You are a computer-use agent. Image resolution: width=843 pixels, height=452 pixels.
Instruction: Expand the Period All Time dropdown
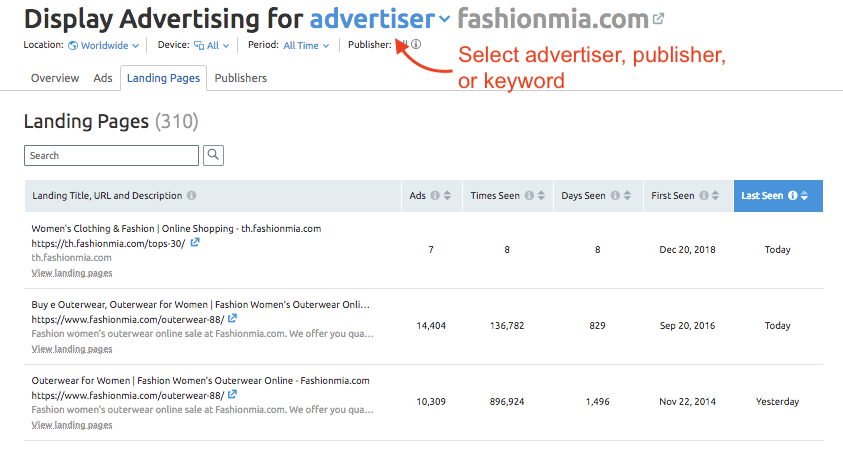306,46
